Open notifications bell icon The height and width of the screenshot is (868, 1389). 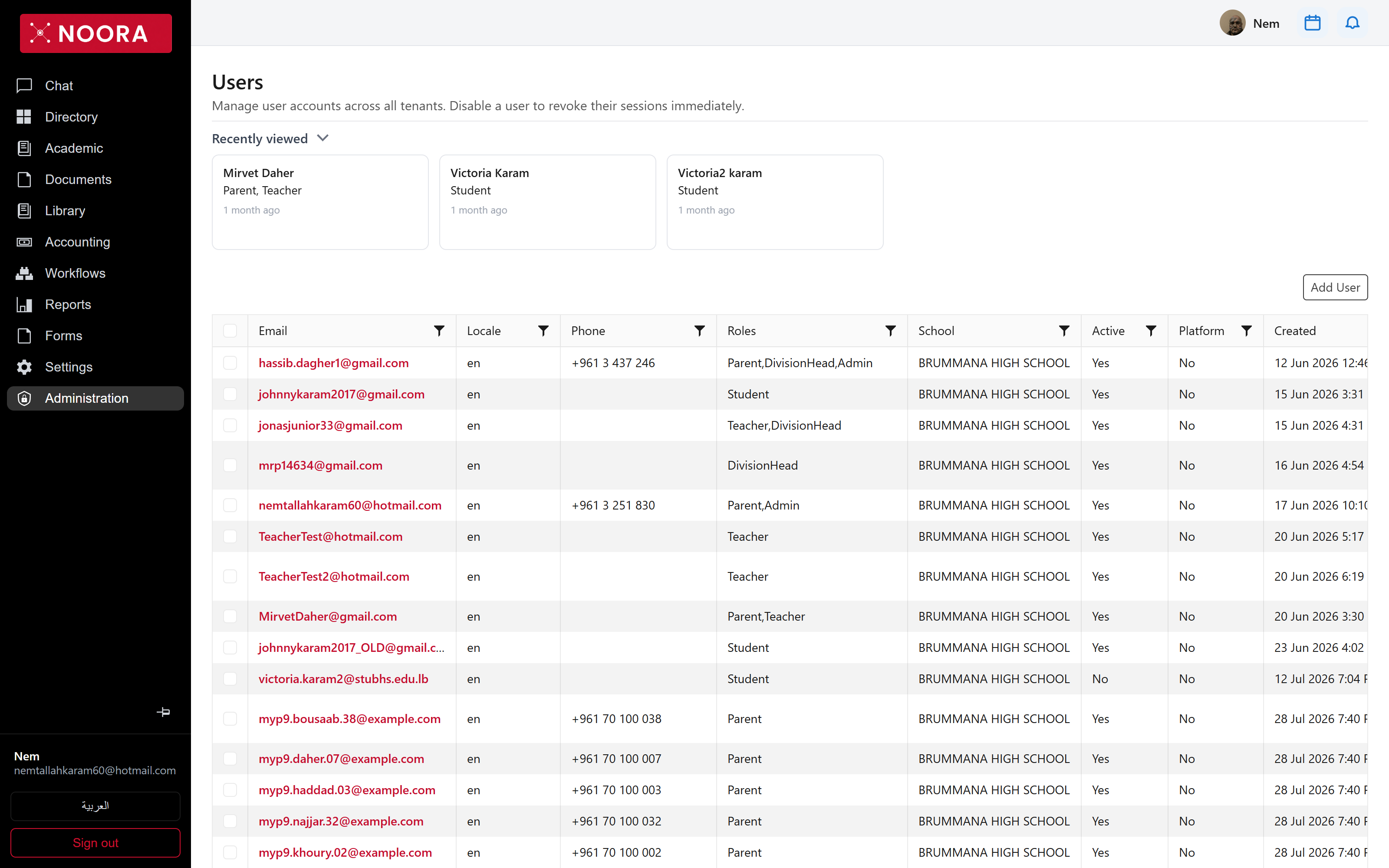tap(1352, 23)
